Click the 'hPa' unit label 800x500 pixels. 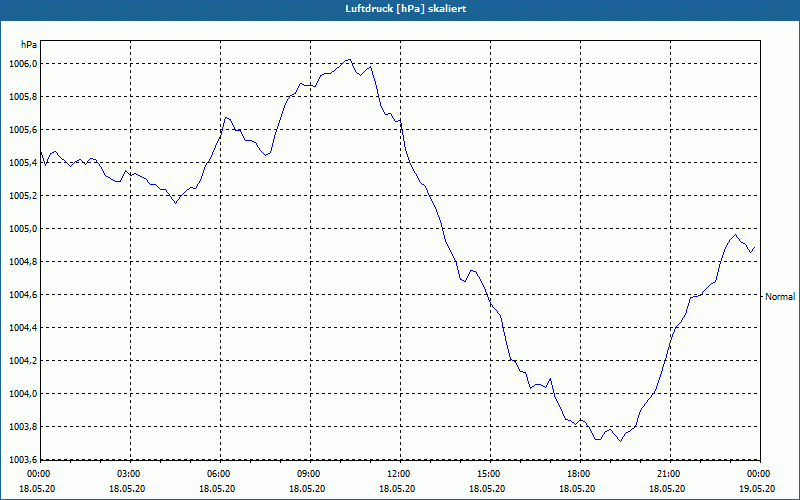pos(29,45)
